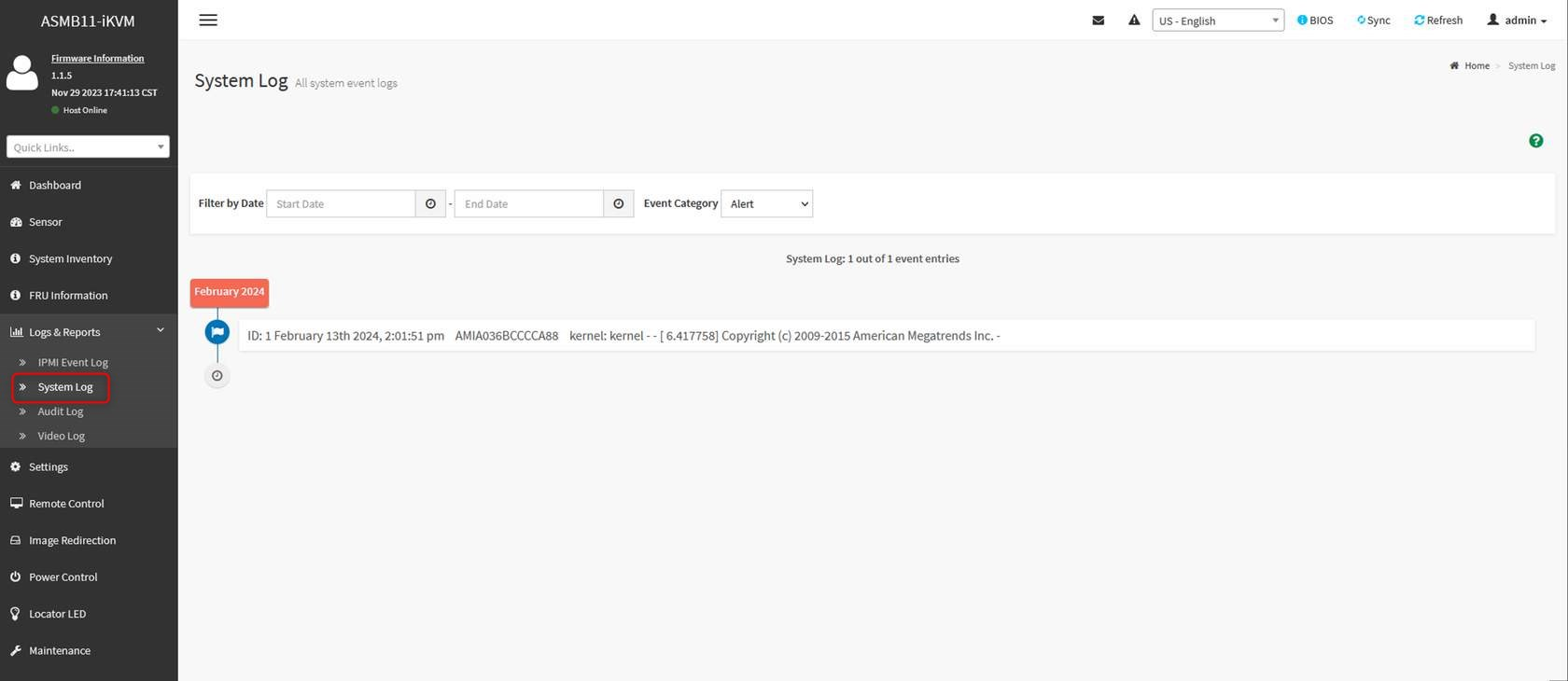Click the clock icon below the timeline

point(217,376)
